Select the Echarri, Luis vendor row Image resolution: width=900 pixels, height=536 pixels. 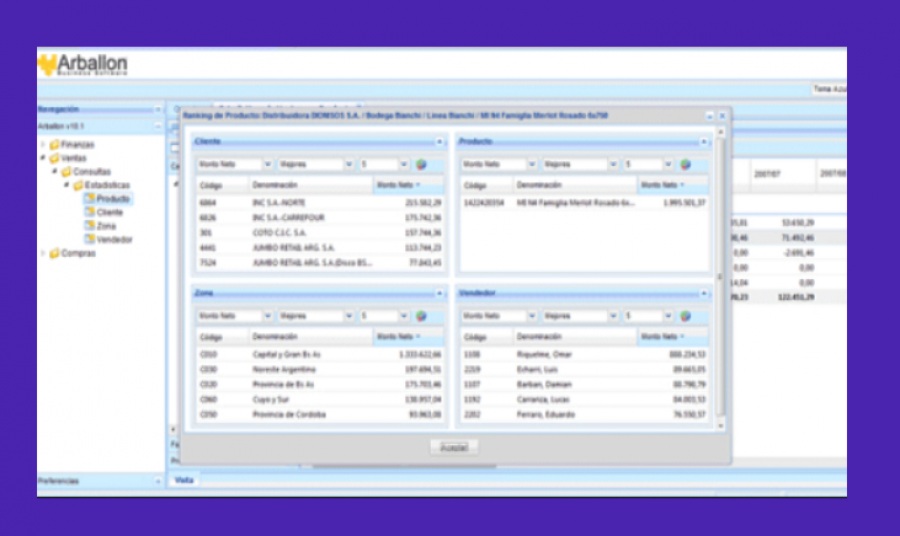tap(584, 370)
